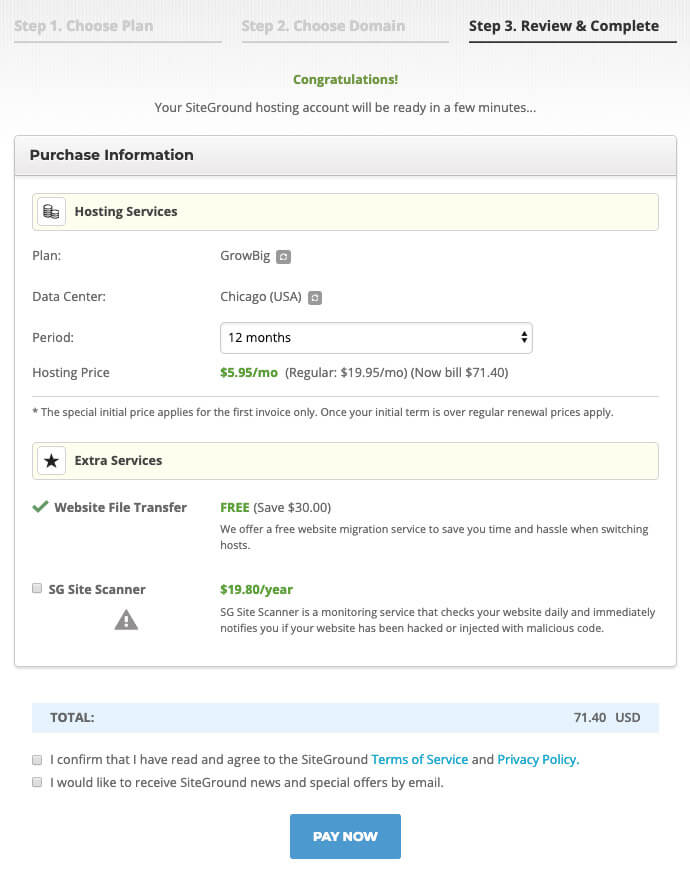Click the green checkmark beside Website File Transfer
Image resolution: width=690 pixels, height=890 pixels.
coord(40,506)
